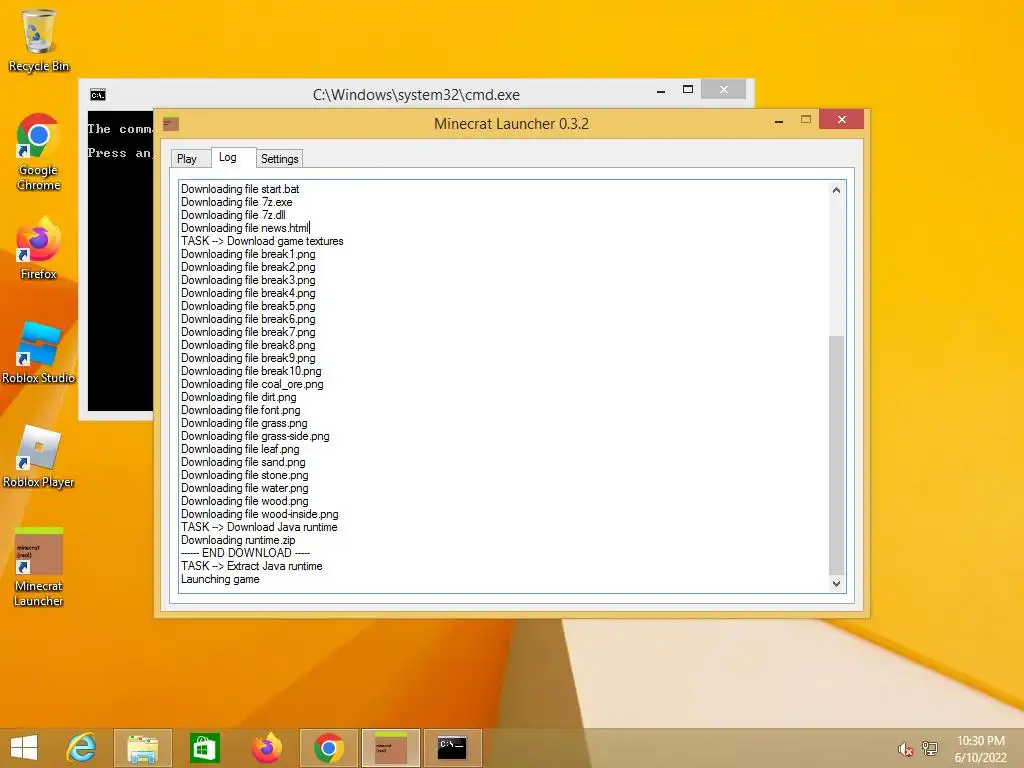Click log line 'Downloading file stone.png'
The image size is (1024, 768).
click(x=245, y=475)
